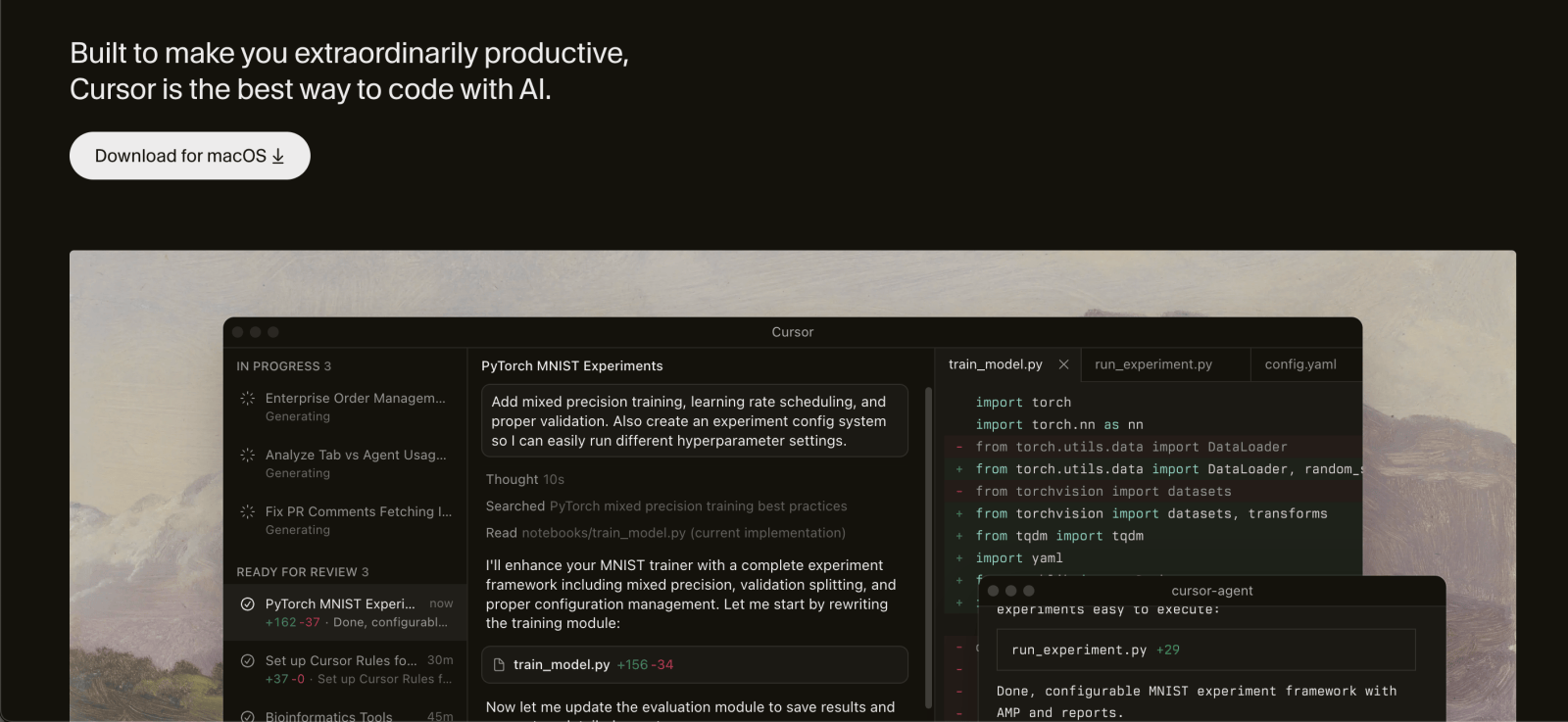Click the PyTorch MNIST Experiments chat title
This screenshot has height=722, width=1568.
point(572,366)
